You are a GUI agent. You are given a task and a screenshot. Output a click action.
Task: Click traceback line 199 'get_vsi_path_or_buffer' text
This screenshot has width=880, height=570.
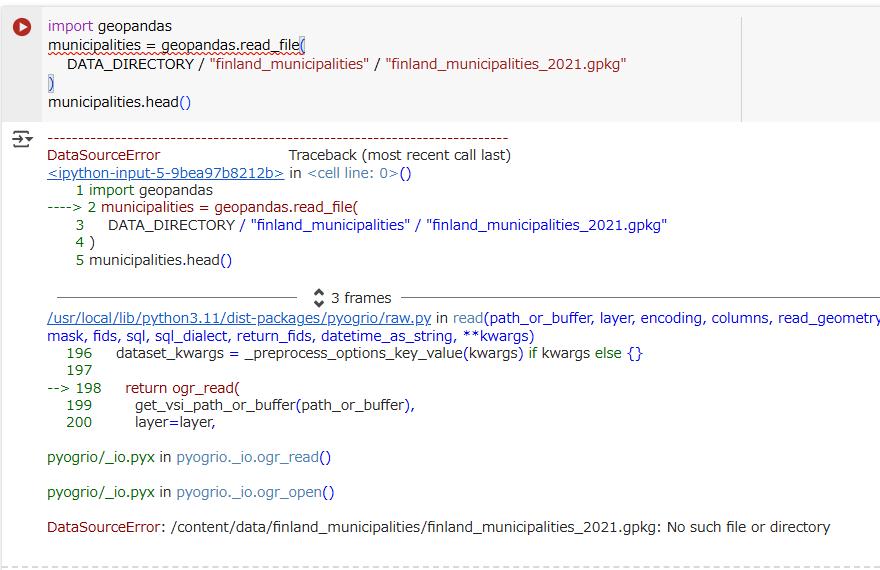[216, 405]
